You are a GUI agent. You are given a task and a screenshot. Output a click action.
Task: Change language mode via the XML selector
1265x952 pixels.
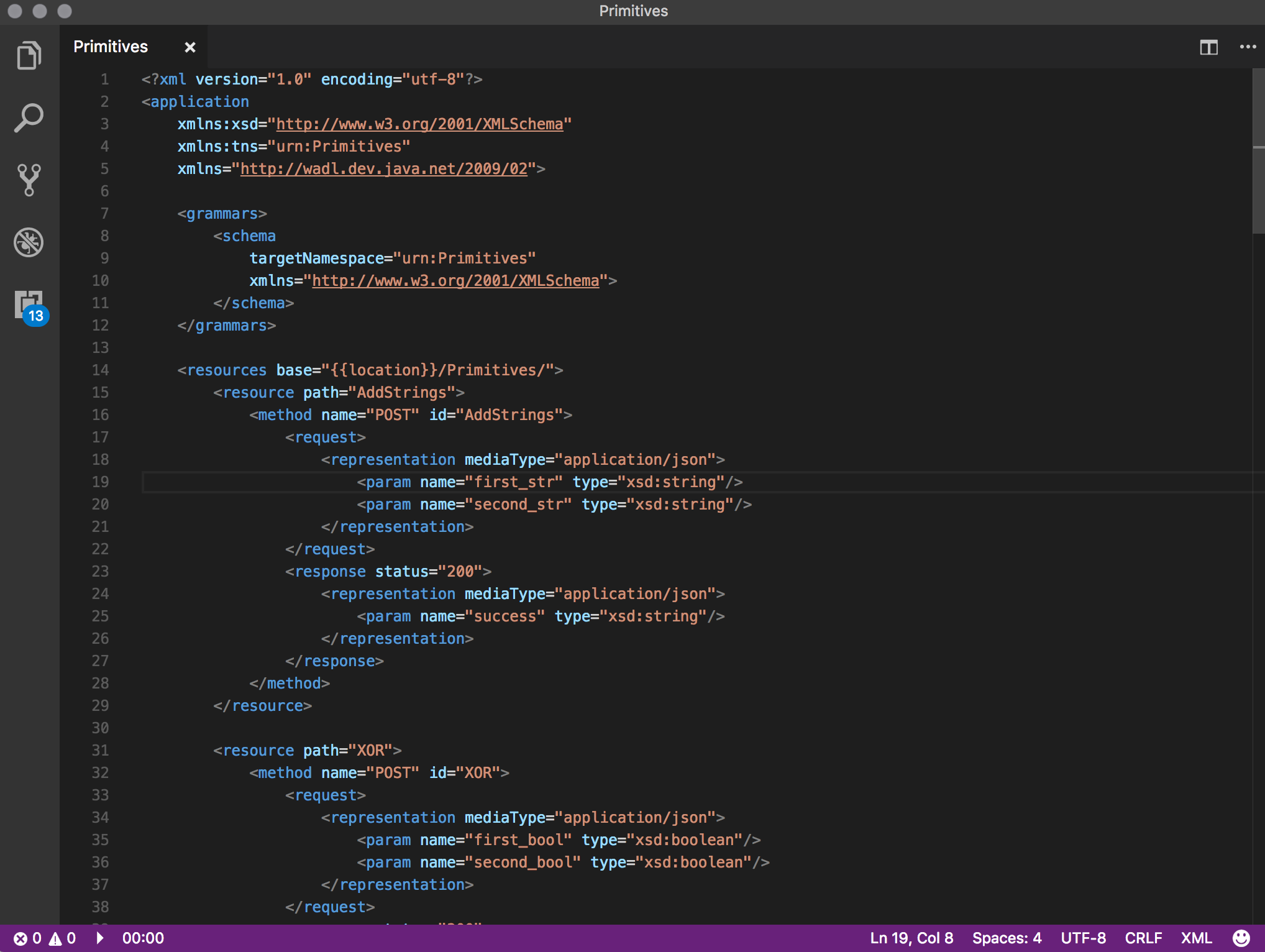[x=1196, y=938]
